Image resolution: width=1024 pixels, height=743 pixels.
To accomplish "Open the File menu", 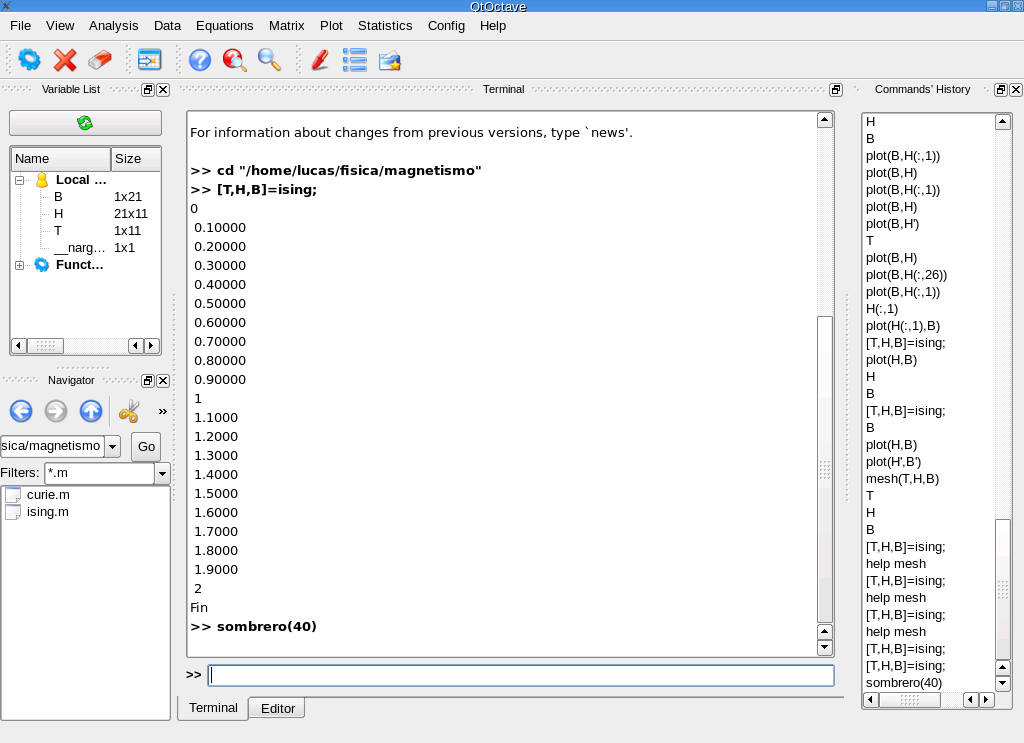I will coord(20,25).
